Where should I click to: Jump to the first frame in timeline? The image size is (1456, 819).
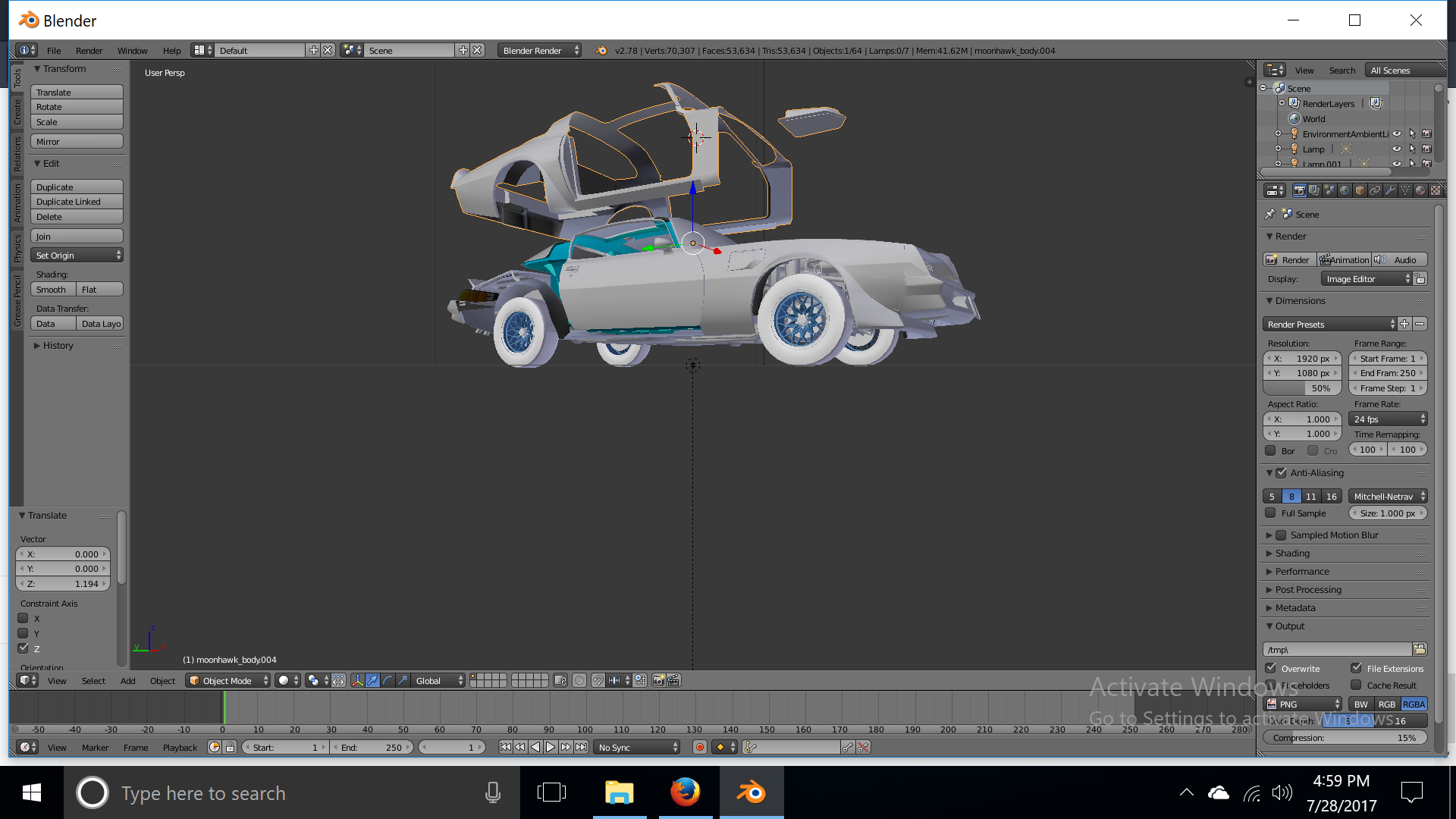[505, 747]
